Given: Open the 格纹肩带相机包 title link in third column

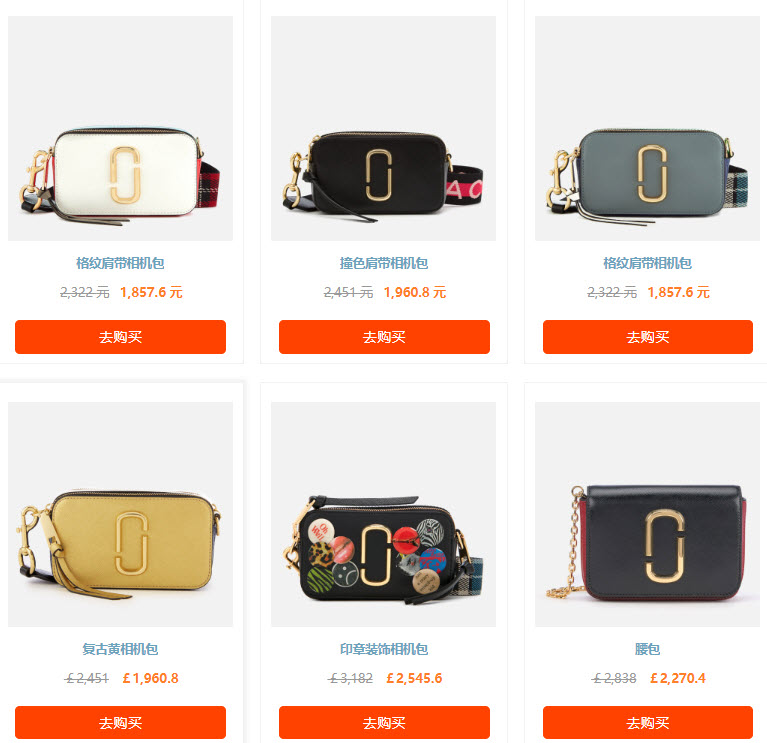Looking at the screenshot, I should 647,263.
